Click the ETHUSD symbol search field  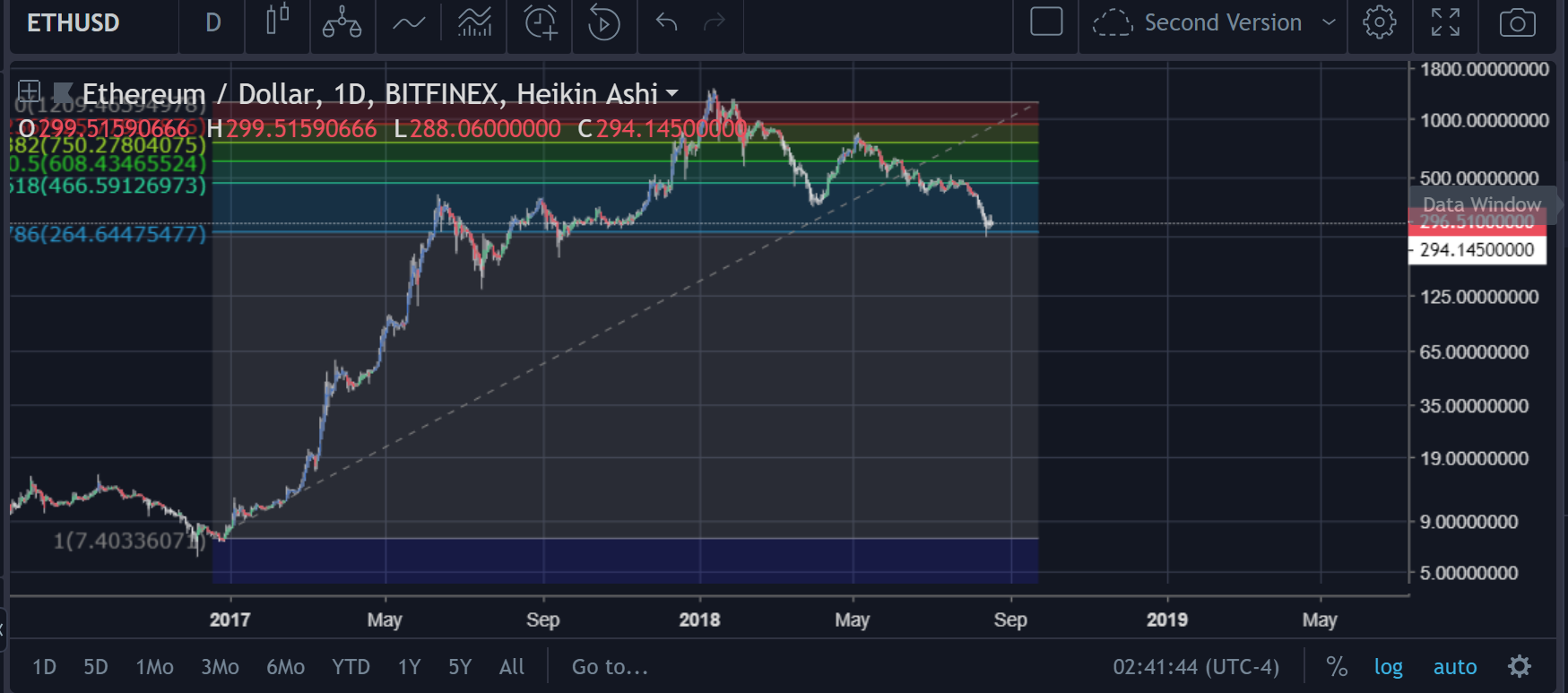[74, 22]
